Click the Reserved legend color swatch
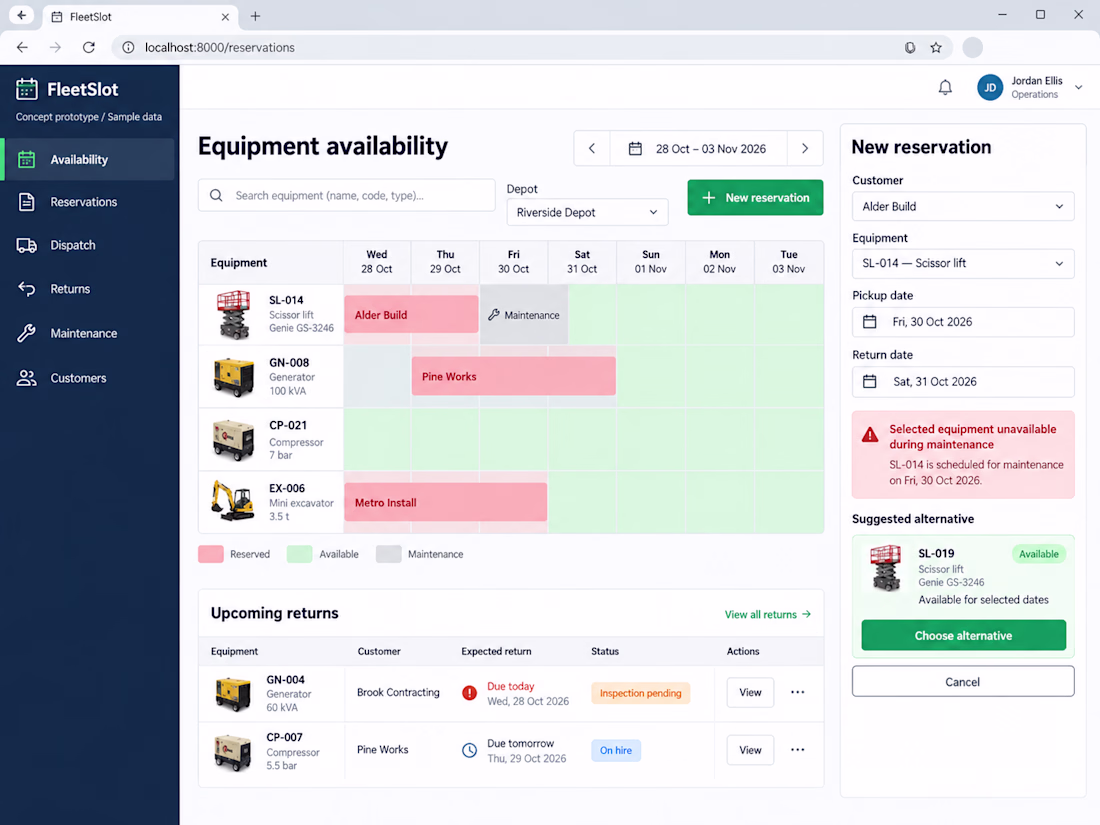This screenshot has height=825, width=1100. tap(211, 554)
